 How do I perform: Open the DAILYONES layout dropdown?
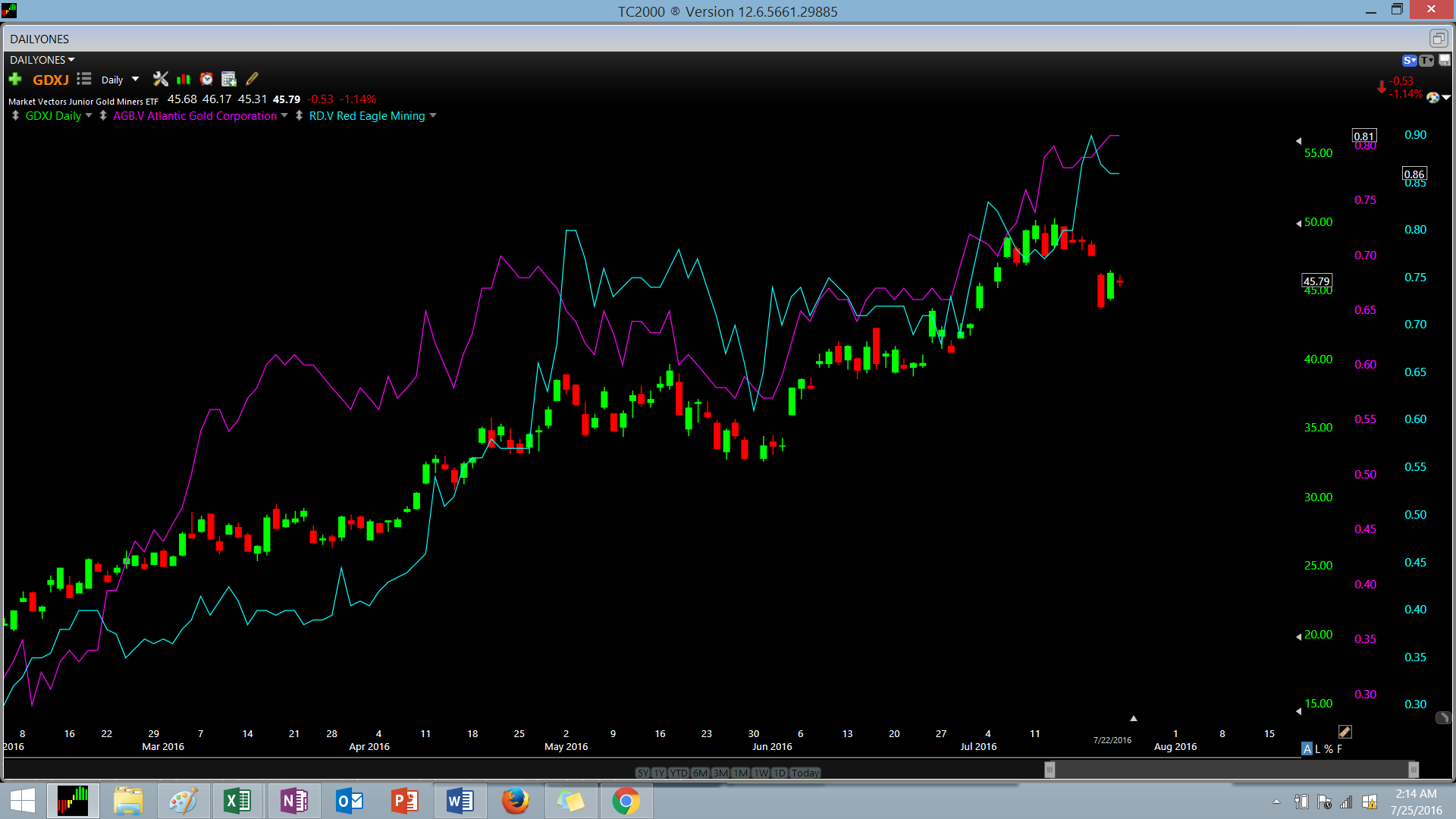42,60
